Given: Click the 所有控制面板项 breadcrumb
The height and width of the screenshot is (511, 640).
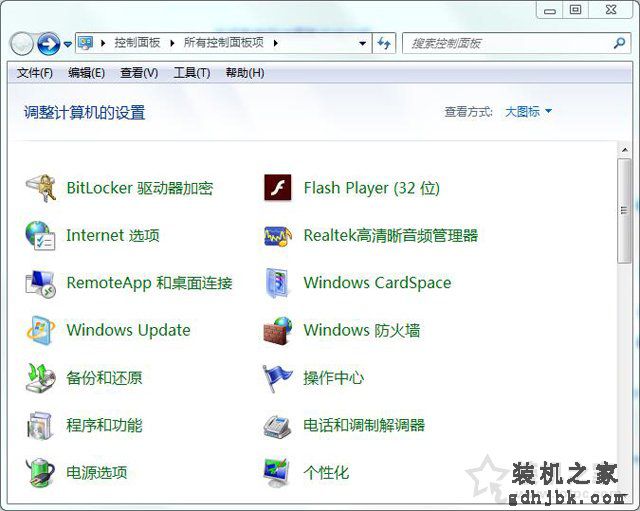Looking at the screenshot, I should (224, 42).
